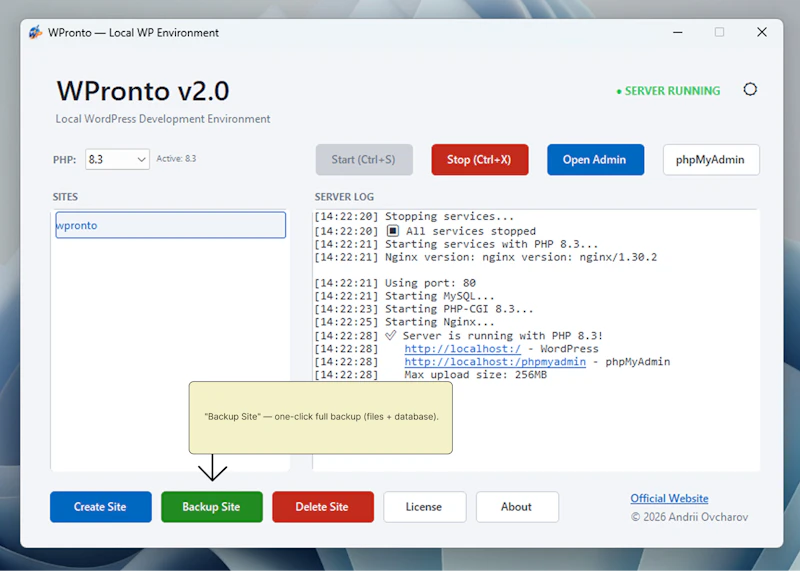Viewport: 800px width, 571px height.
Task: Click the 'Server is running with PHP 8.3!' line
Action: 459,336
